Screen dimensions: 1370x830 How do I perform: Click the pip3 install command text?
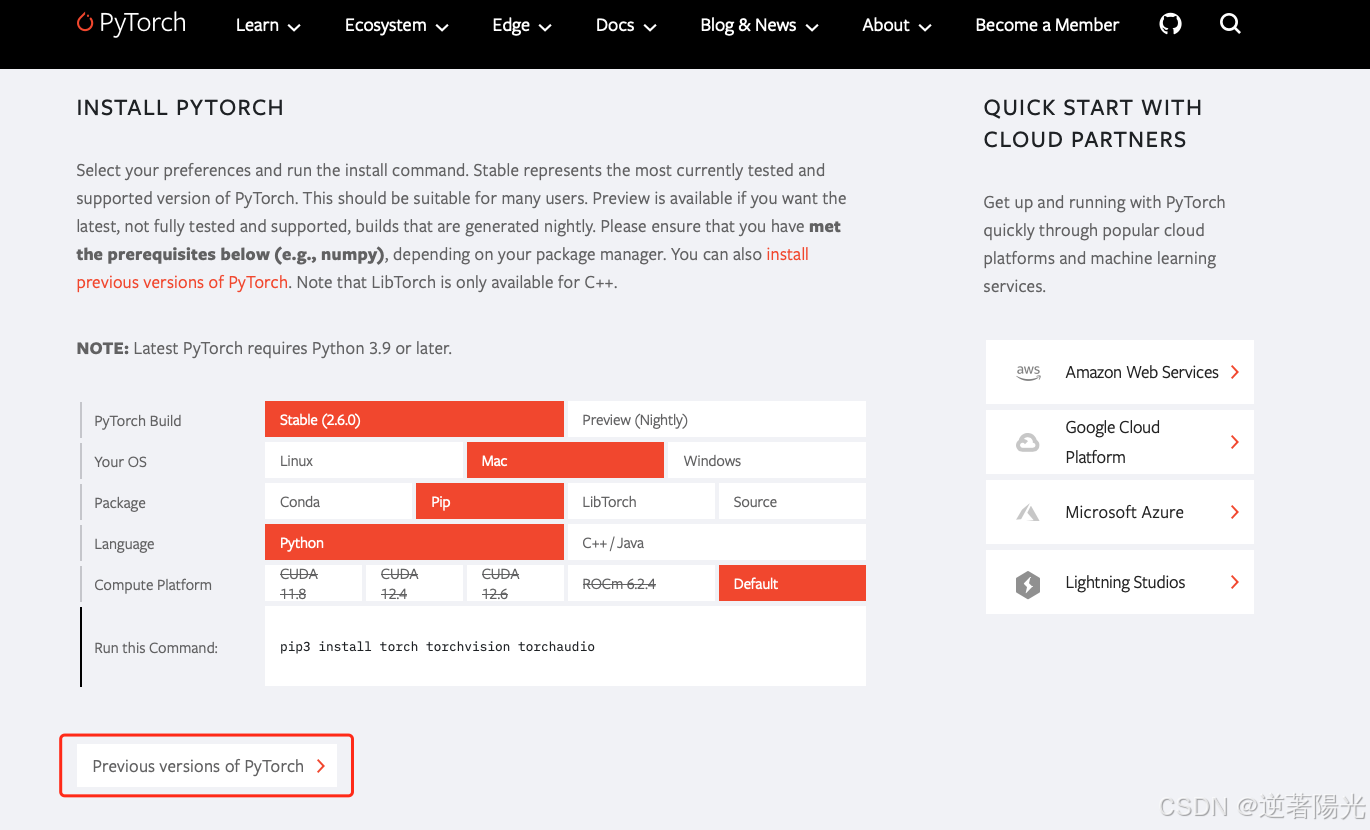437,647
